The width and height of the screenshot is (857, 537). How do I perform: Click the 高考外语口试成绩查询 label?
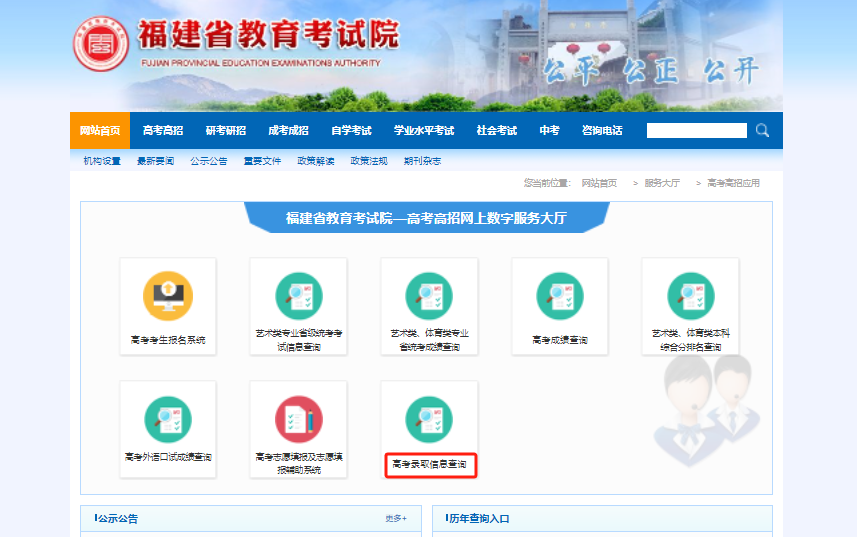[168, 457]
